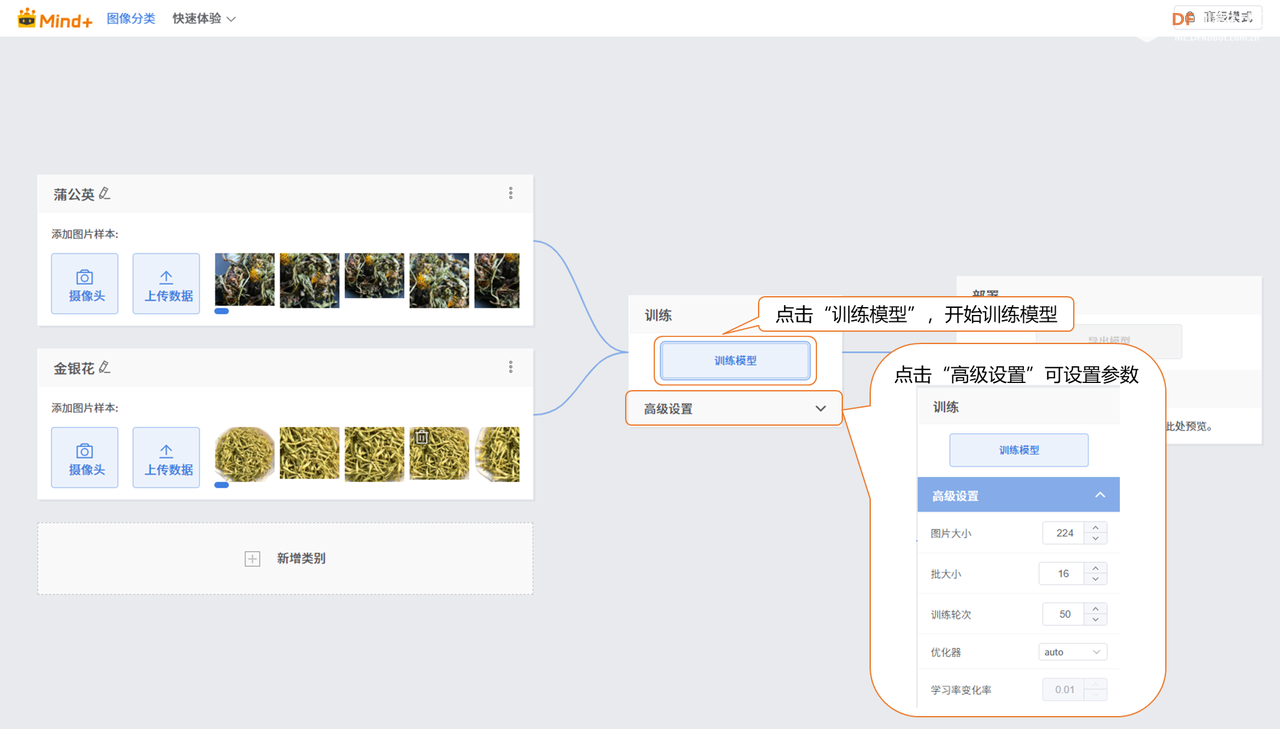Open the 快速体验 dropdown menu
Image resolution: width=1280 pixels, height=729 pixels.
204,18
